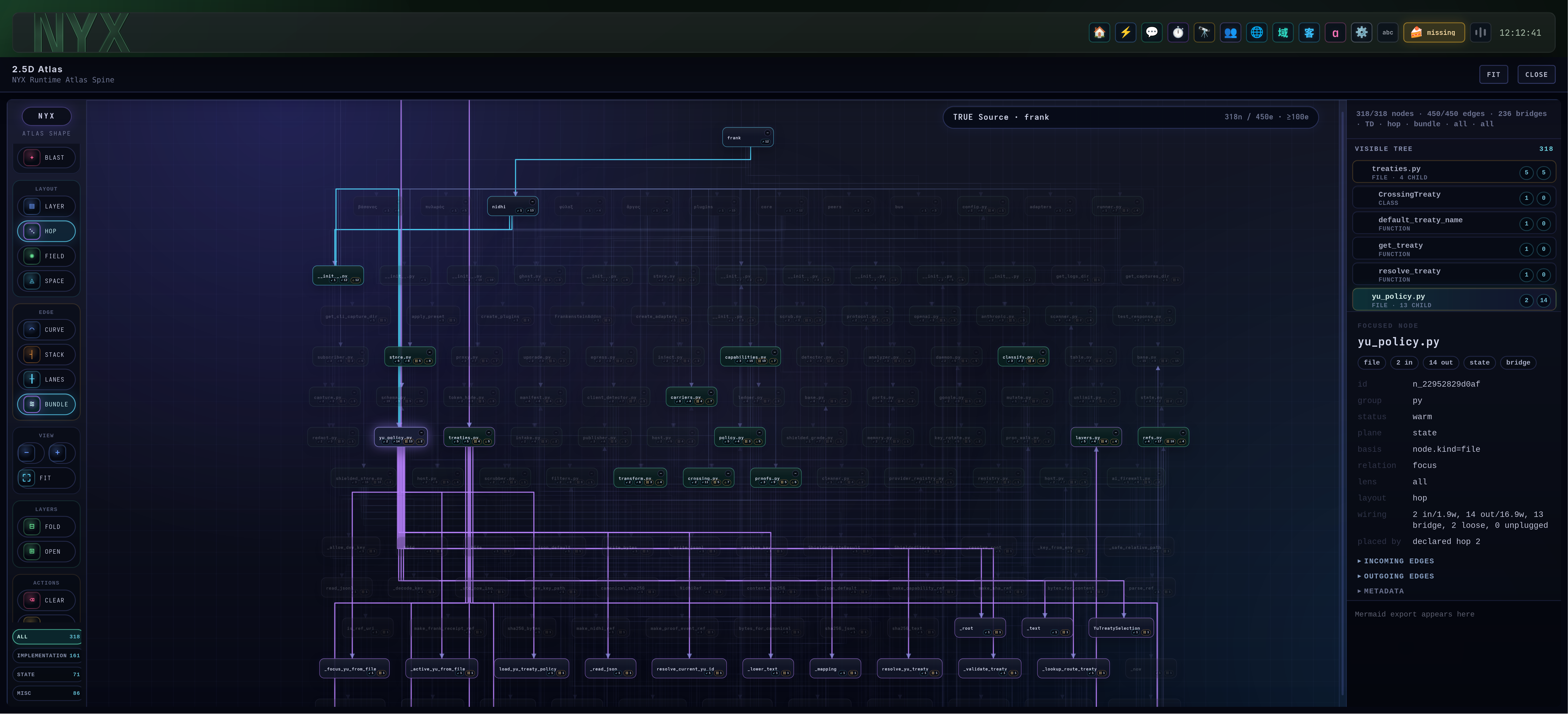Click the "2 in" chip on the focused node
1568x714 pixels.
(1404, 363)
